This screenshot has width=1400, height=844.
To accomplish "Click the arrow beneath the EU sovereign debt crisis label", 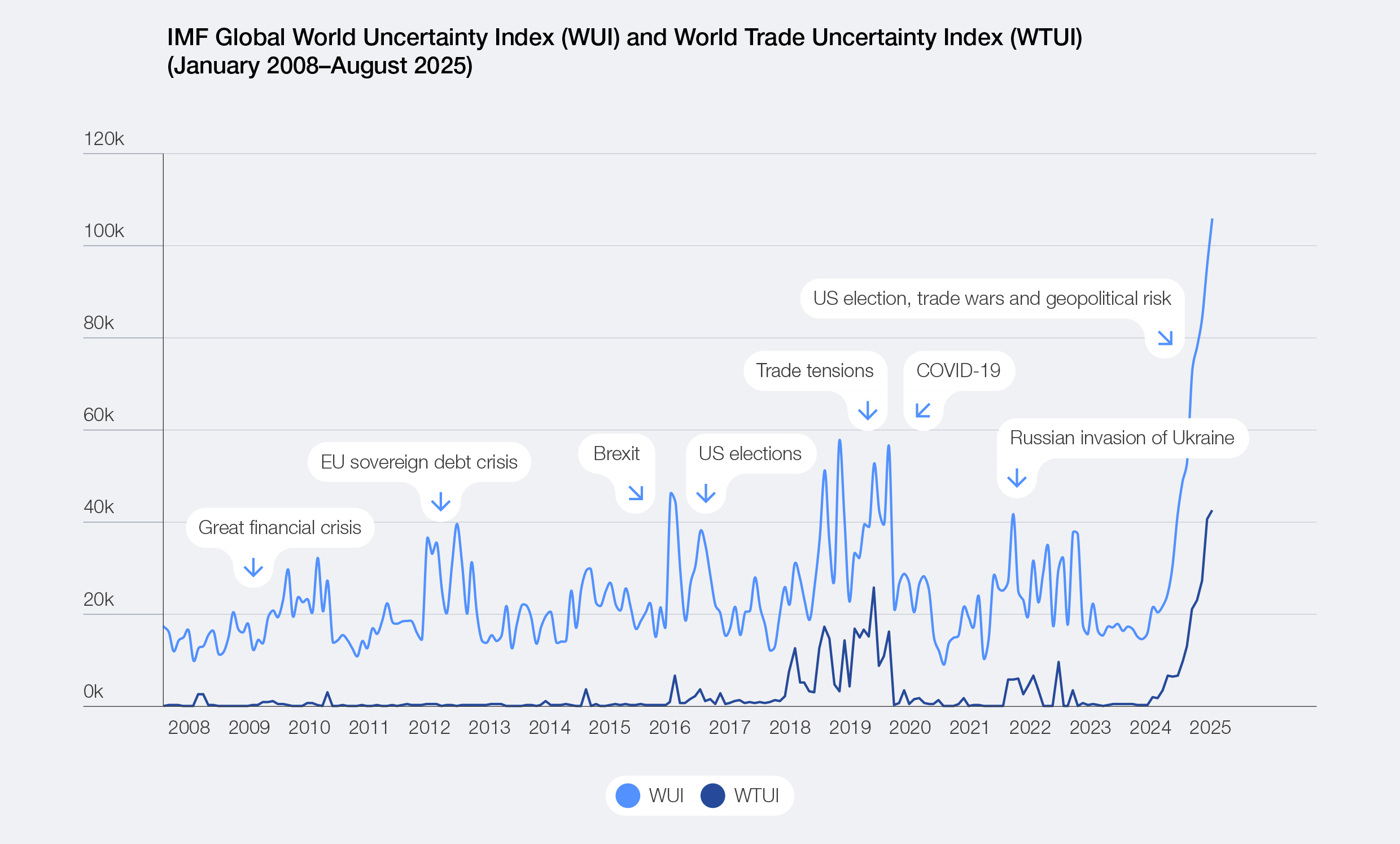I will tap(440, 502).
